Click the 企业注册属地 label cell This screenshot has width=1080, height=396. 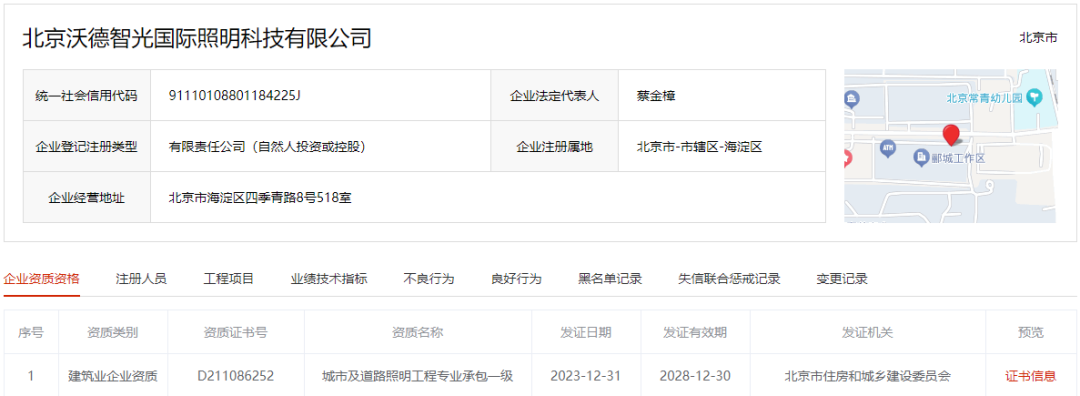[x=554, y=147]
